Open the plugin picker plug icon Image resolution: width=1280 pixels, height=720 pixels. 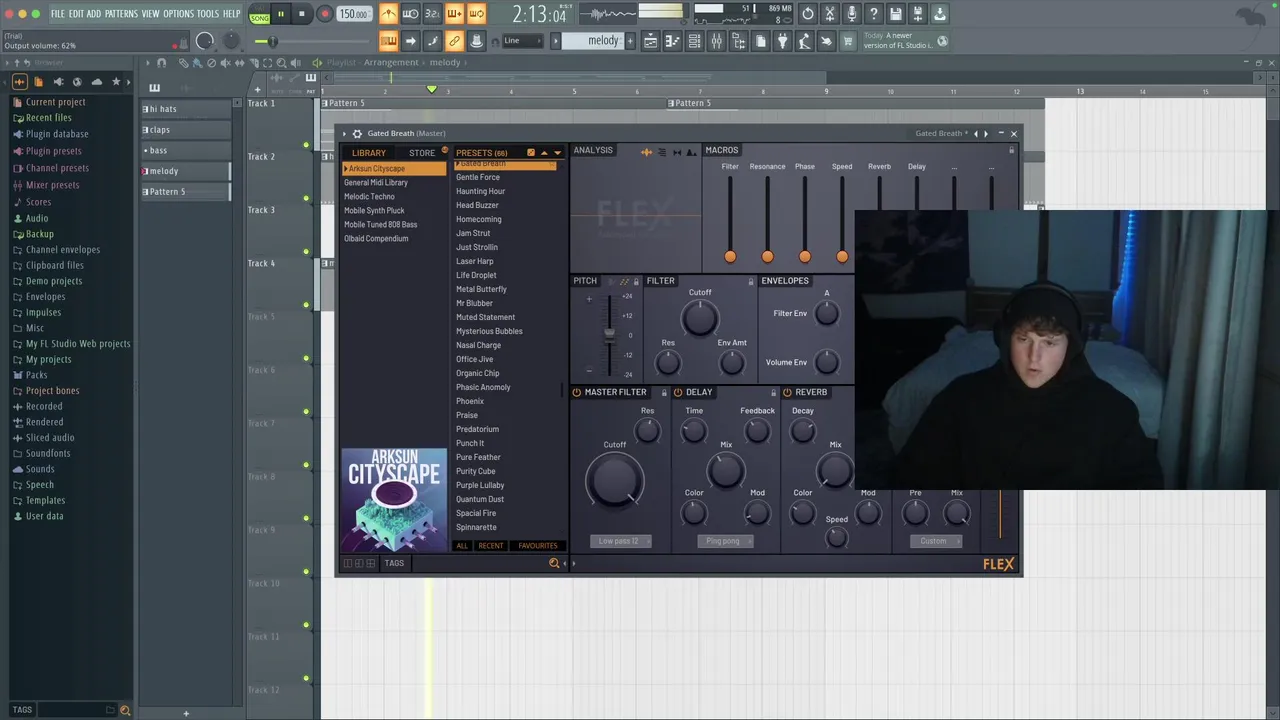point(783,41)
